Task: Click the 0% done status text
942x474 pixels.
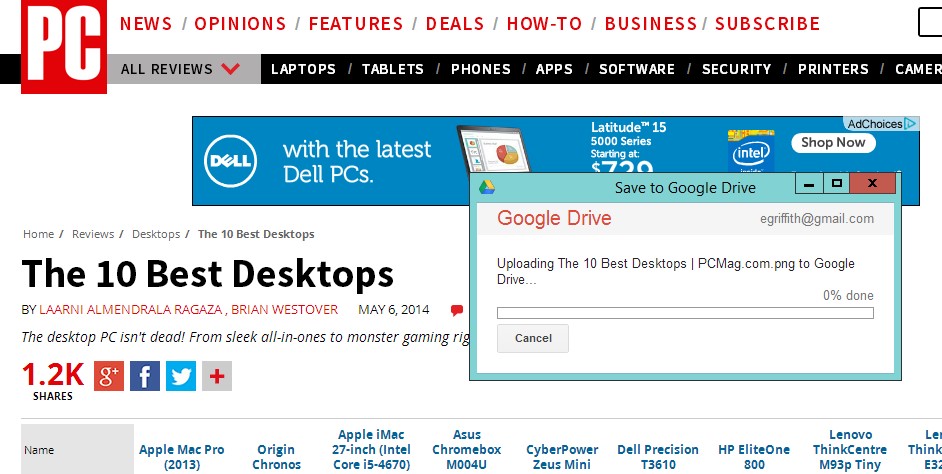Action: (x=848, y=296)
